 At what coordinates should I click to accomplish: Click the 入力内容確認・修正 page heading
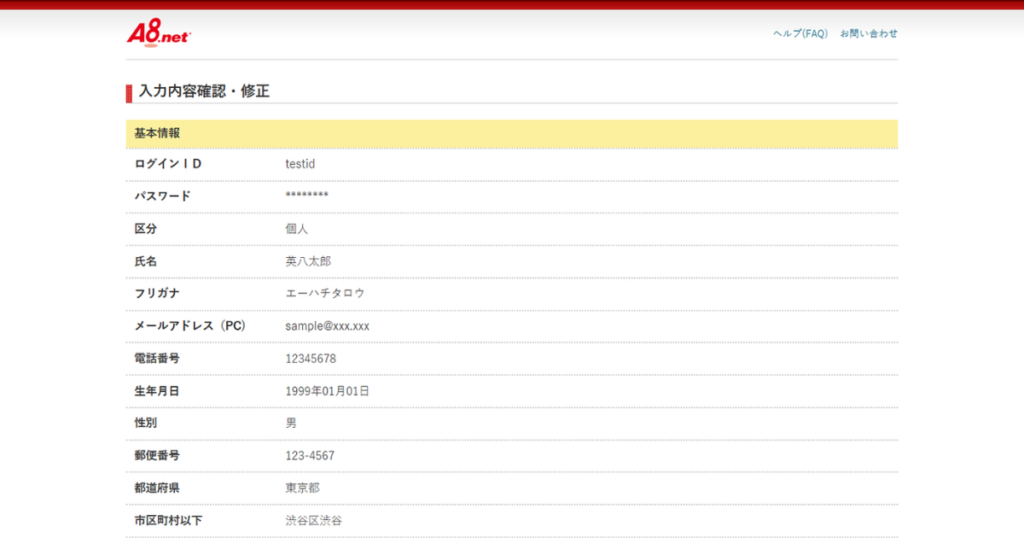[x=204, y=92]
